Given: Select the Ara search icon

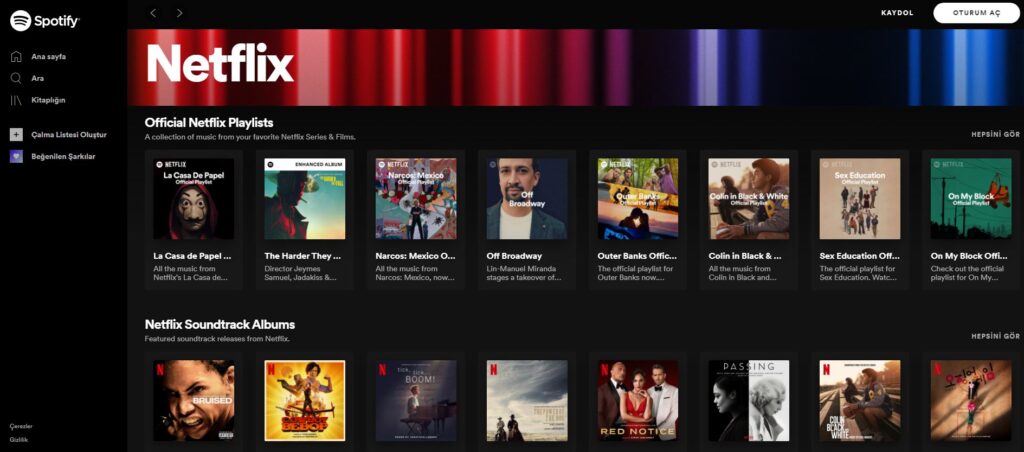Looking at the screenshot, I should (16, 78).
